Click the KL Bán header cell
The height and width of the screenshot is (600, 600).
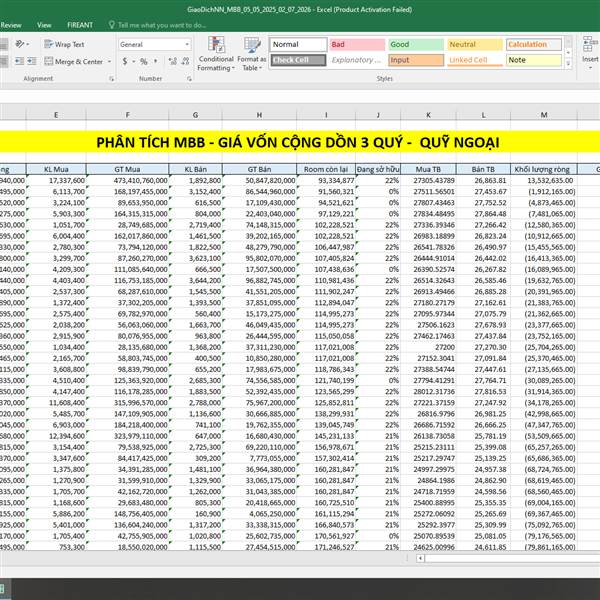coord(195,169)
